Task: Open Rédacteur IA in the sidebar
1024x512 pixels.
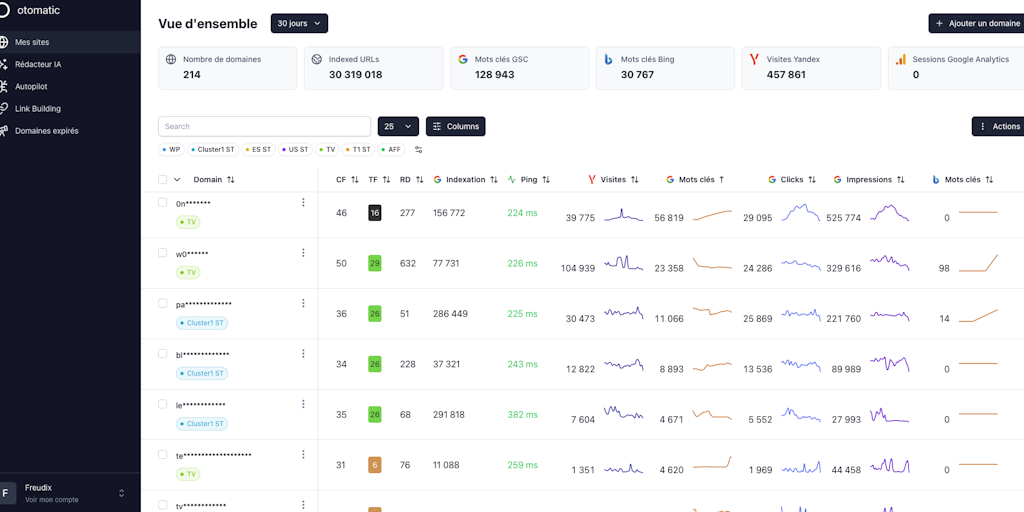Action: pyautogui.click(x=38, y=64)
